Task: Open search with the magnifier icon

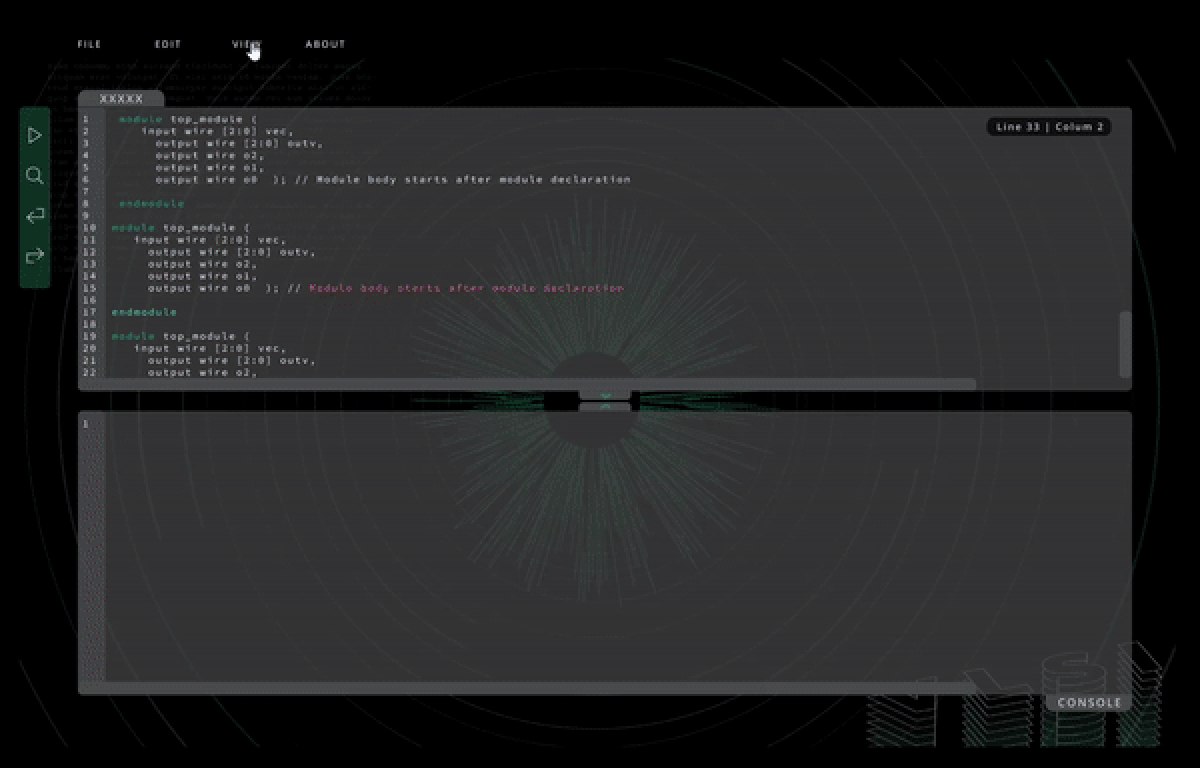Action: coord(34,176)
